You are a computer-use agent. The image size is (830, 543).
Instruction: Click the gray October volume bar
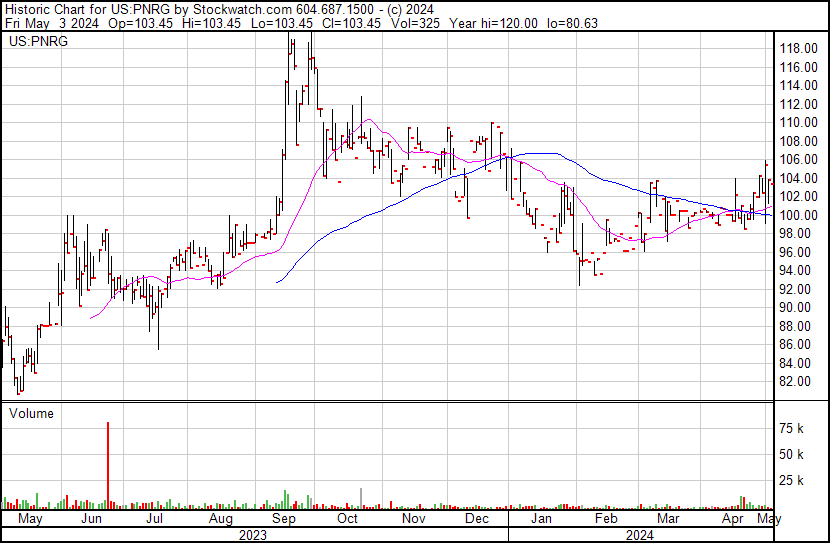click(361, 499)
